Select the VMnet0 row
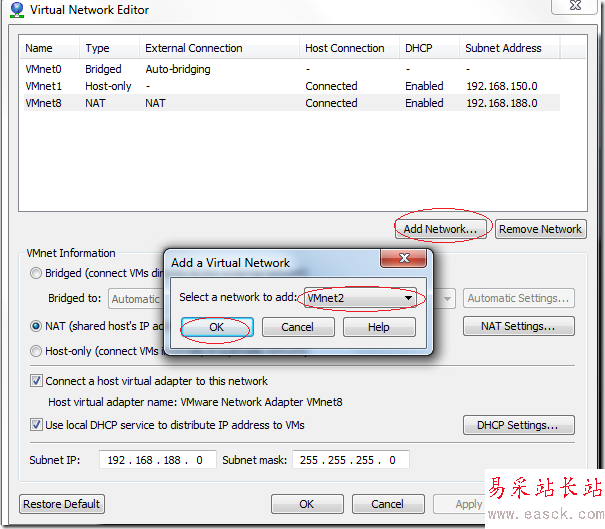Screen dimensions: 605x529 292,69
